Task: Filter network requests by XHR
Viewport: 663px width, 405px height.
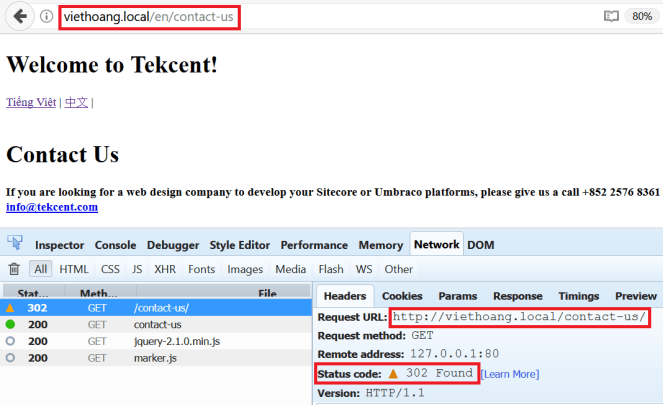Action: (x=166, y=269)
